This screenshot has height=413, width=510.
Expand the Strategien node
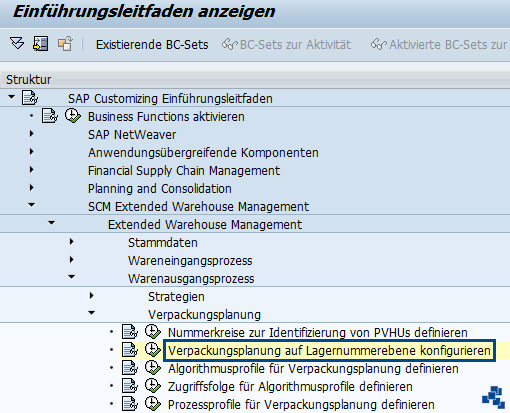pyautogui.click(x=92, y=296)
